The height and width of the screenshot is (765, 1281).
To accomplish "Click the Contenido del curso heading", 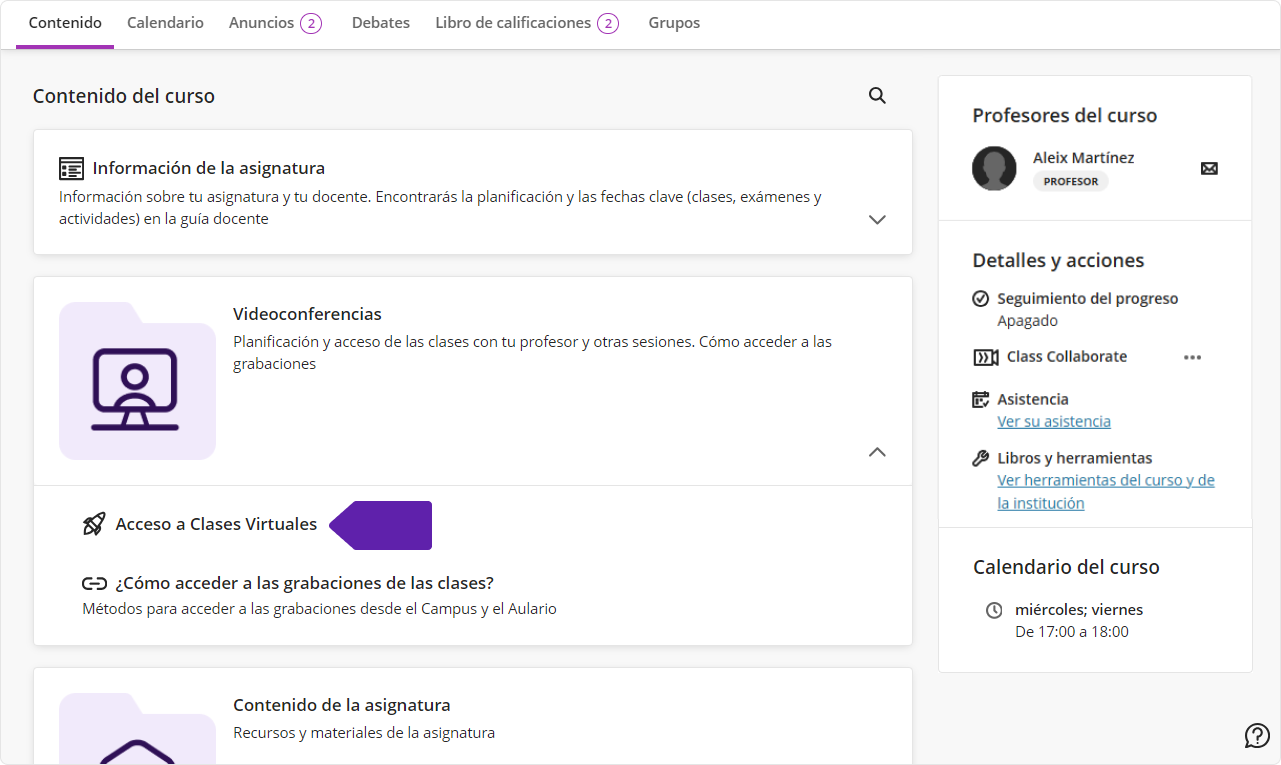I will pyautogui.click(x=124, y=96).
